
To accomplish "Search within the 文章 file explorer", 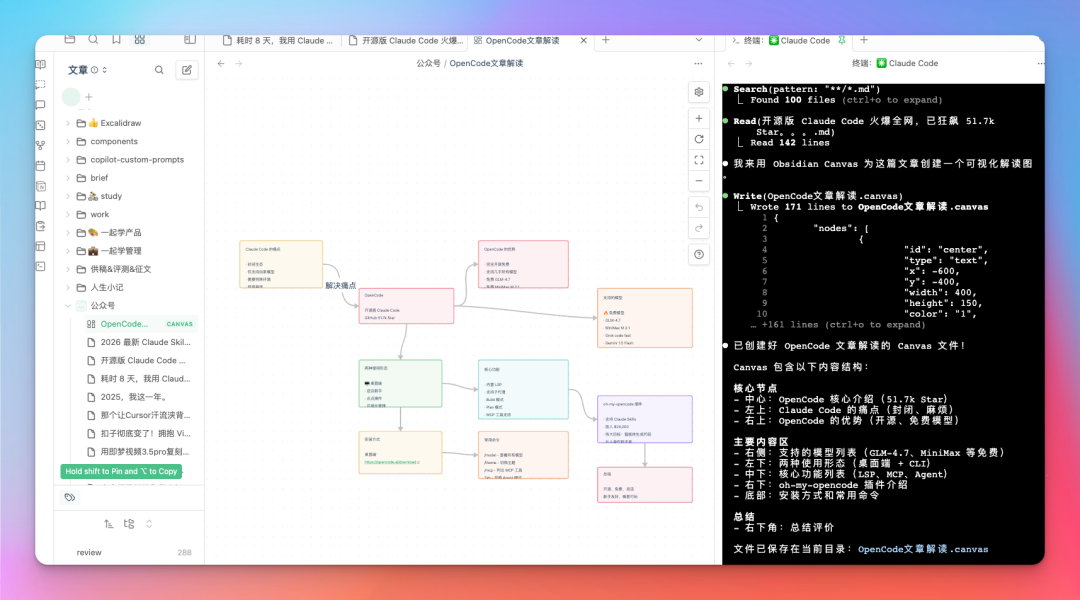I will (159, 70).
